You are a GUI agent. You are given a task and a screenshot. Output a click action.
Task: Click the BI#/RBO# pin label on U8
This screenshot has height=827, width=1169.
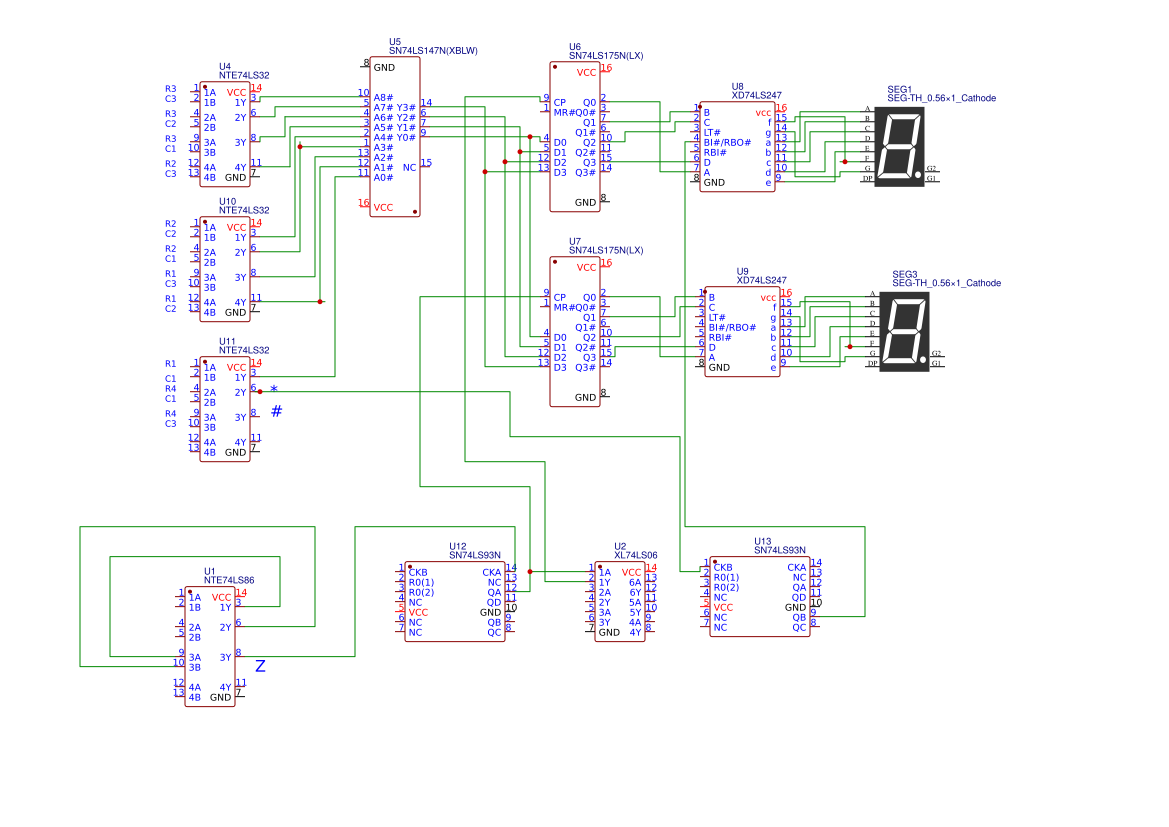point(727,142)
